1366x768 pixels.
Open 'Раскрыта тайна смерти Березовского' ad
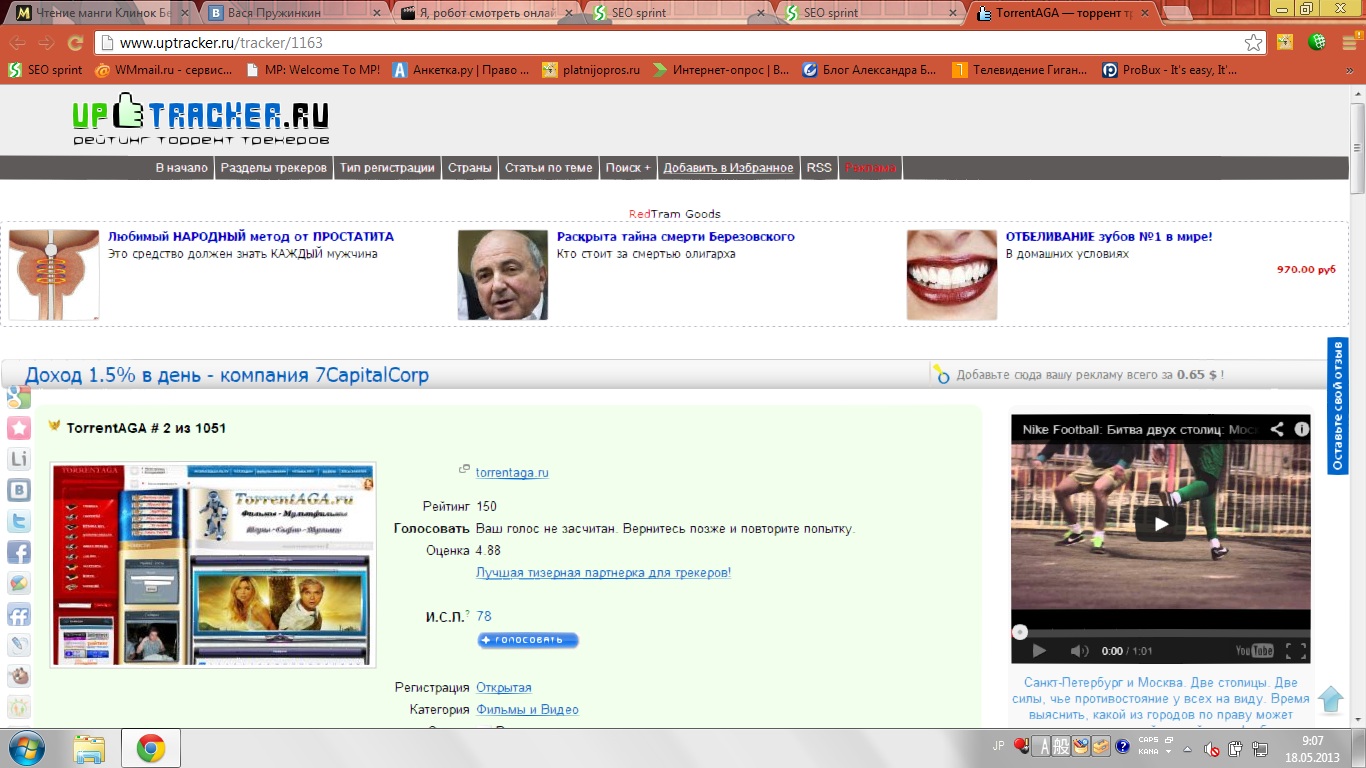pos(676,237)
